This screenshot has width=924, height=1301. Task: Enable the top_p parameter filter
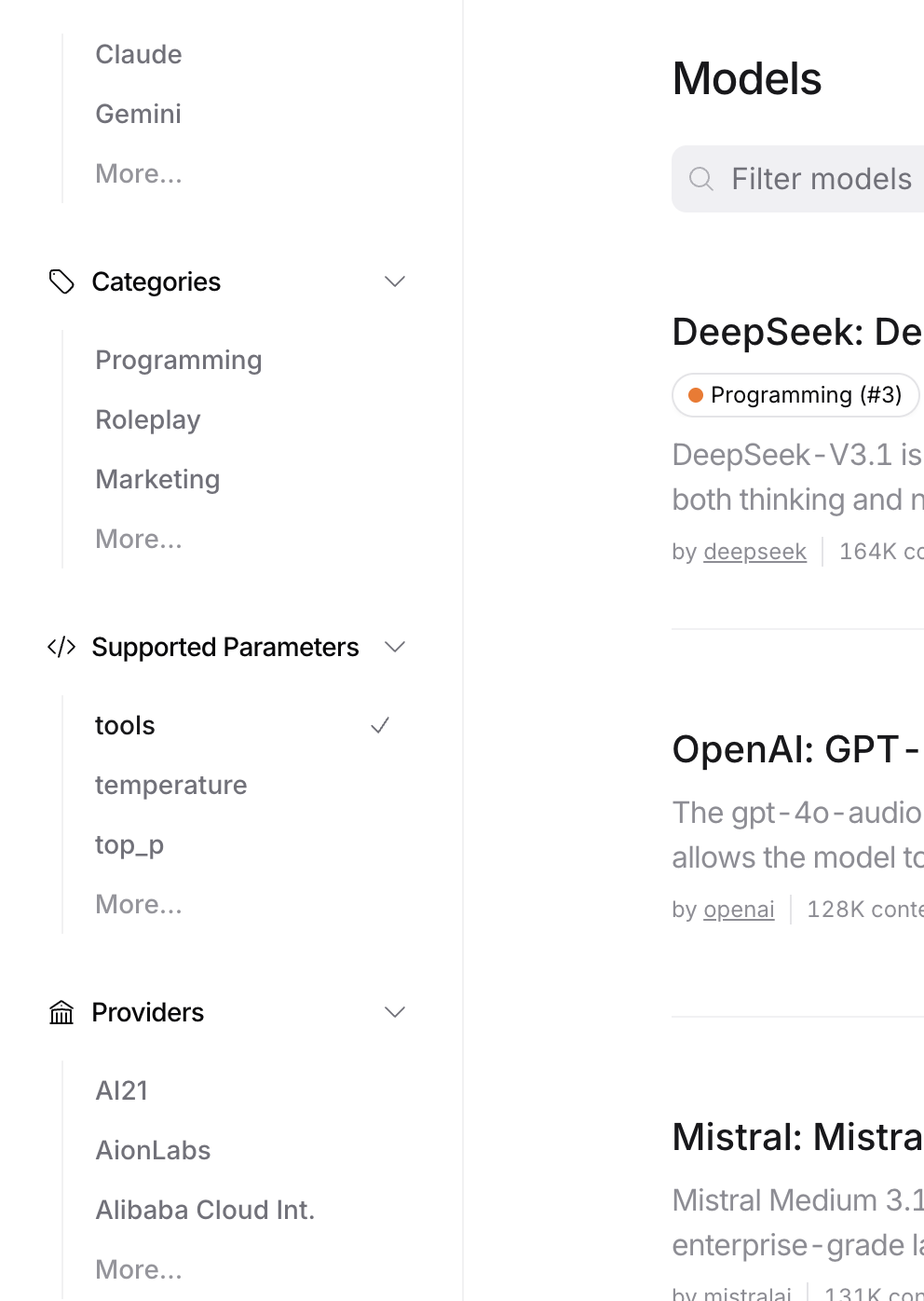click(129, 844)
